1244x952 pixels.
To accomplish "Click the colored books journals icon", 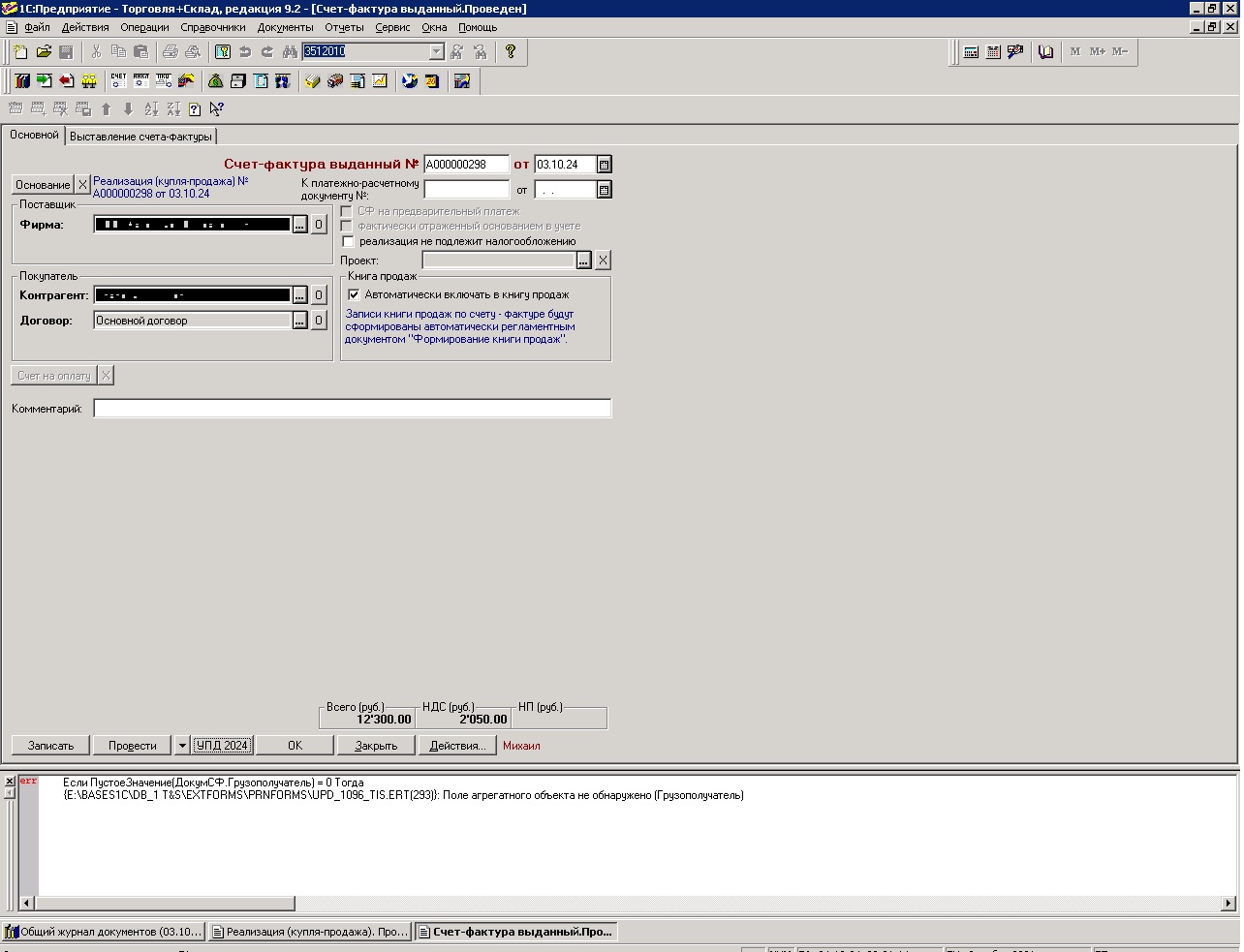I will [21, 81].
